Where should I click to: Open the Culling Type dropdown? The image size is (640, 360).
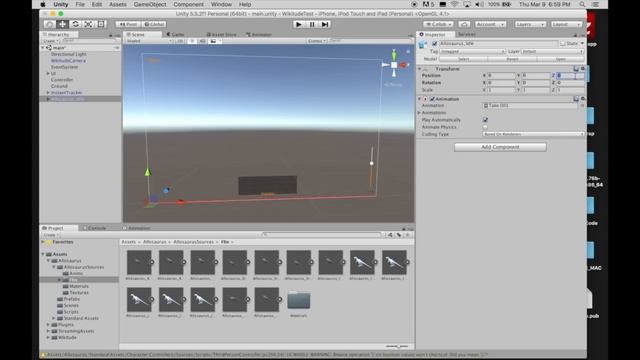pyautogui.click(x=533, y=134)
